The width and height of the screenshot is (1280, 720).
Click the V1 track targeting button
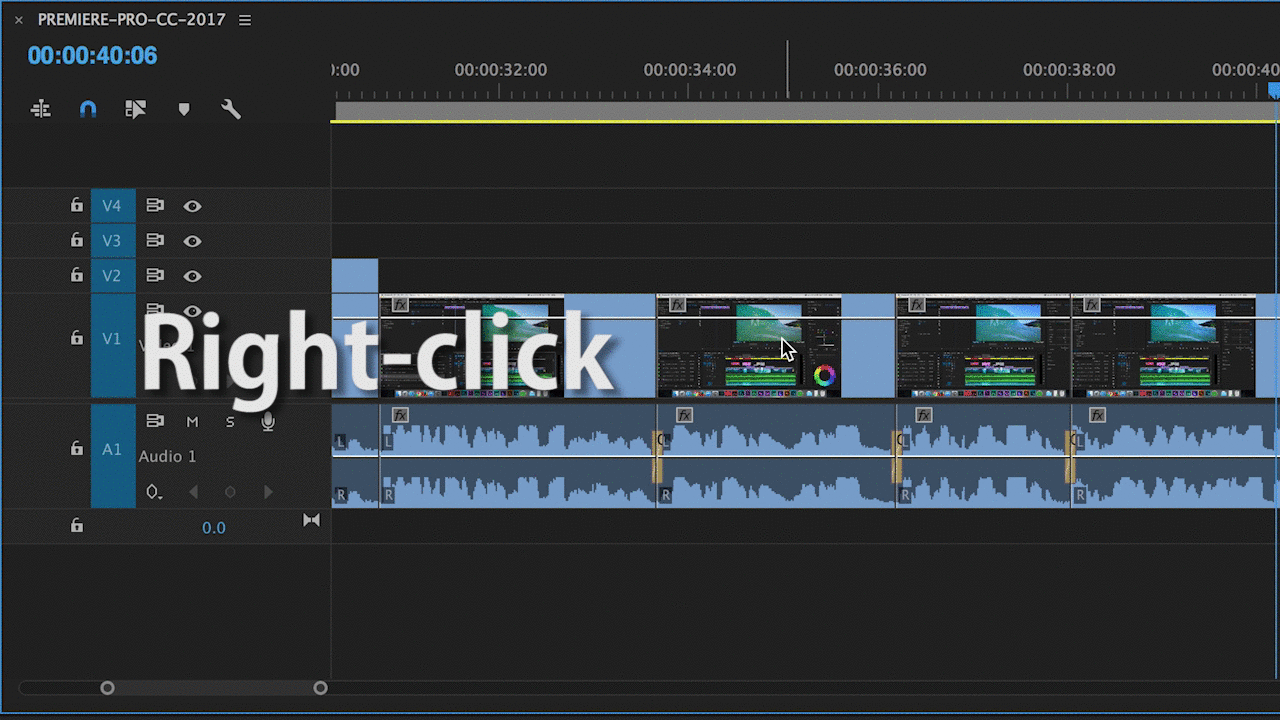click(x=112, y=338)
